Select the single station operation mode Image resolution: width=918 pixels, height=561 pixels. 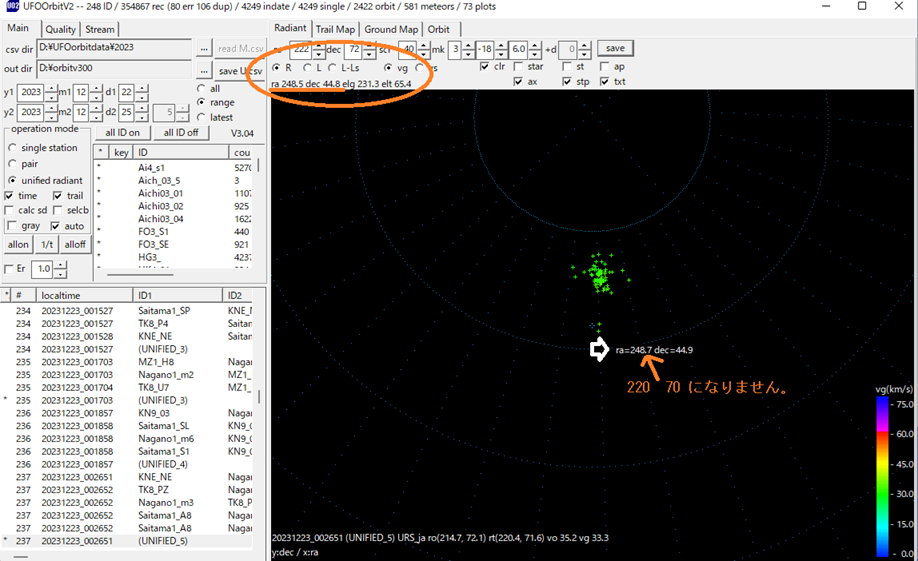[x=13, y=148]
